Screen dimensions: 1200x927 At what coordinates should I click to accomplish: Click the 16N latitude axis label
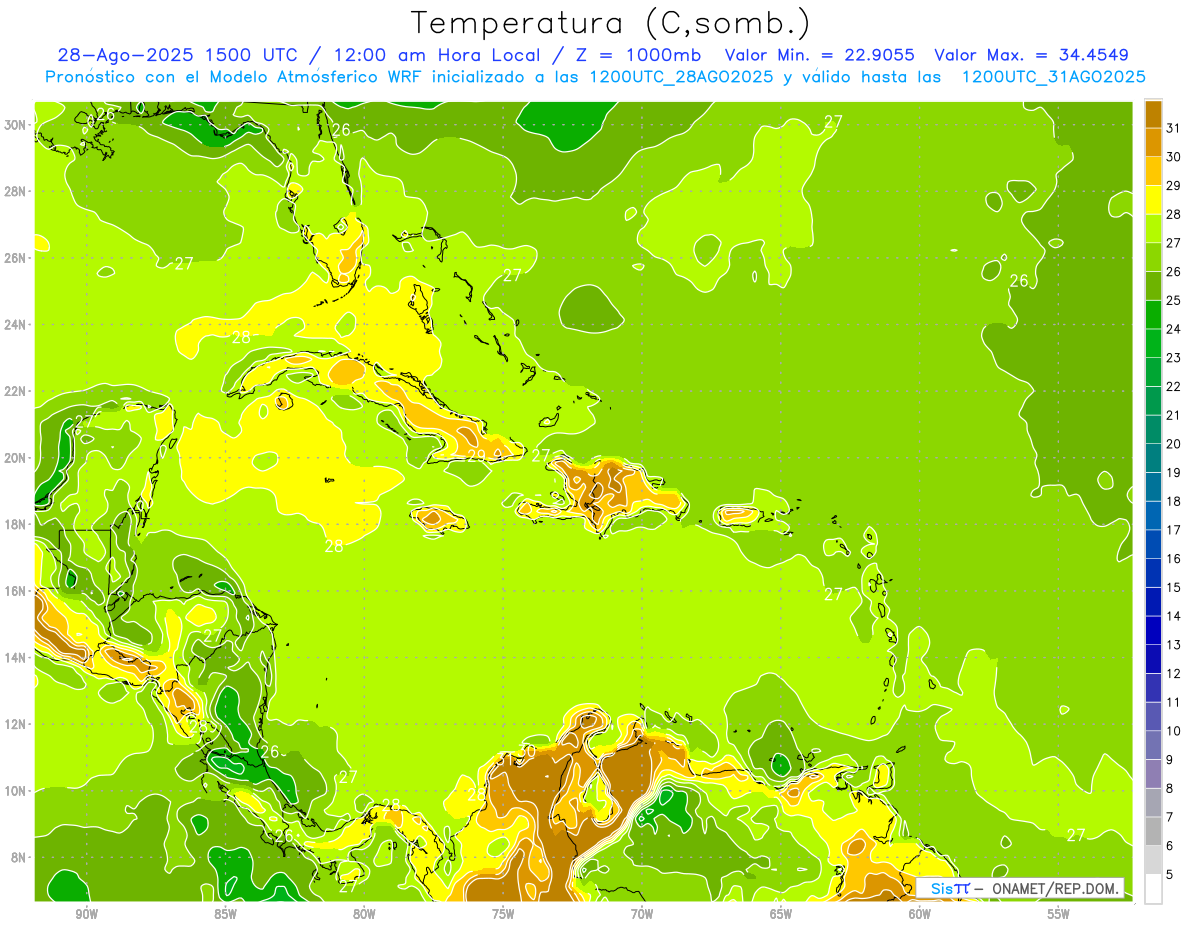(x=16, y=591)
